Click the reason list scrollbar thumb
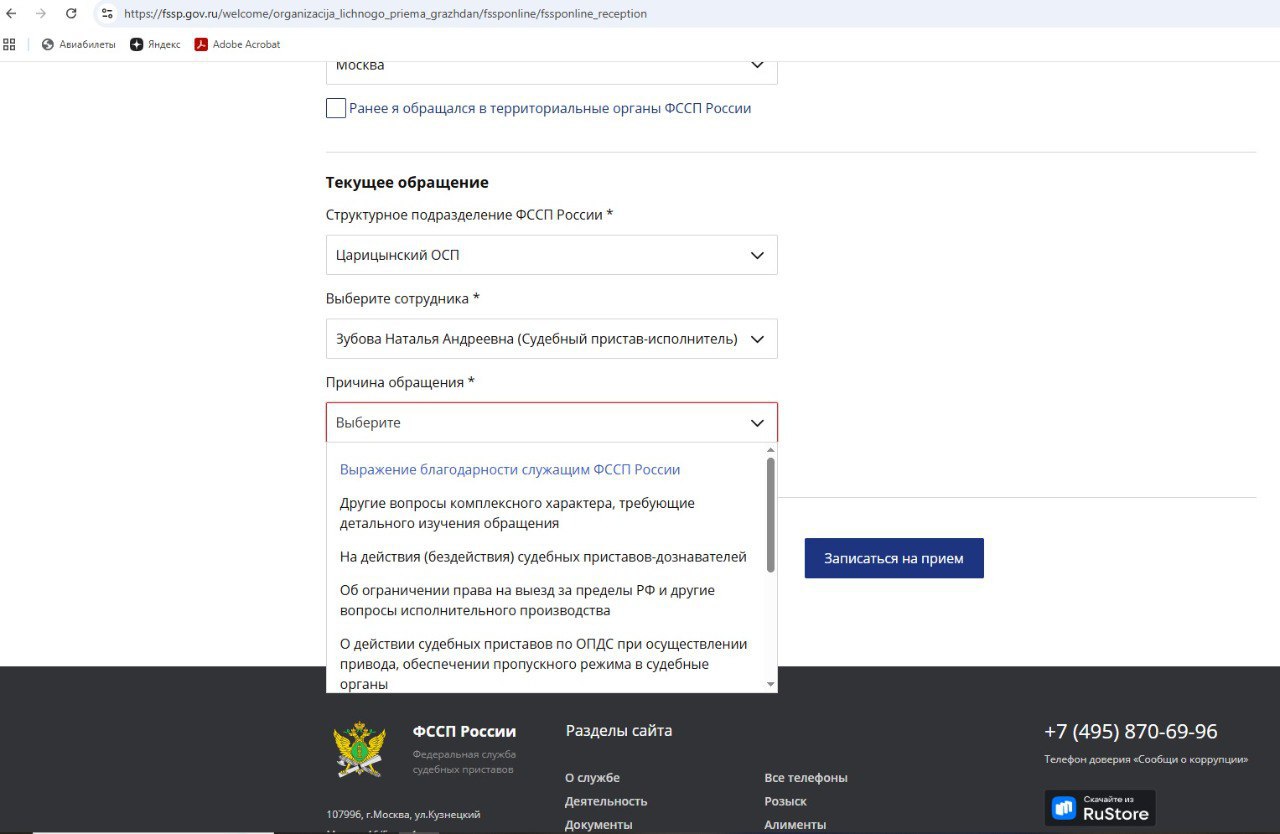 coord(770,515)
